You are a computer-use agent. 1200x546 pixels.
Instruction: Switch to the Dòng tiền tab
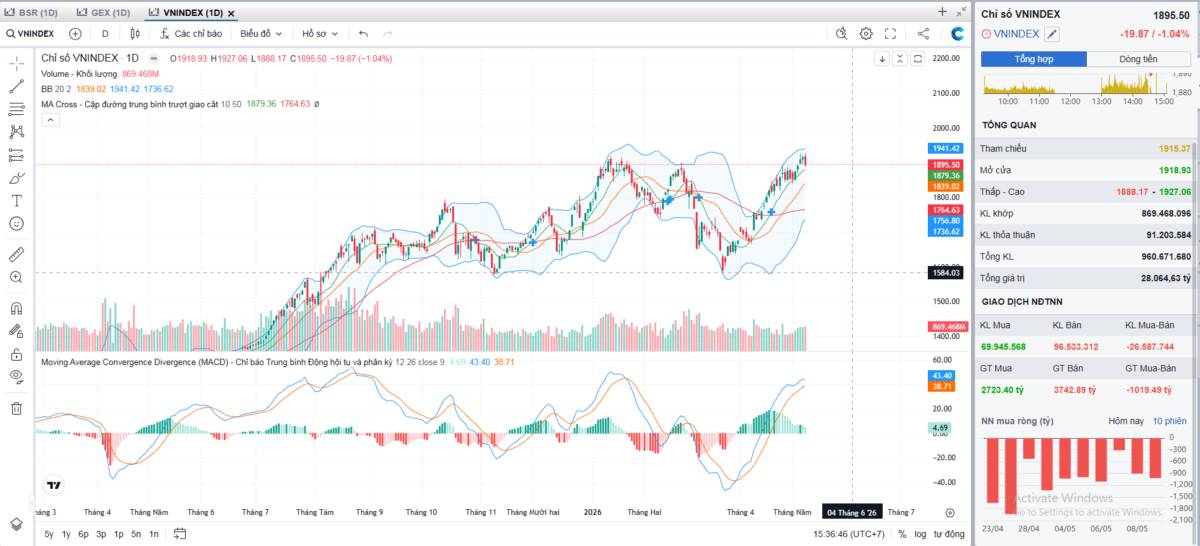[1138, 59]
